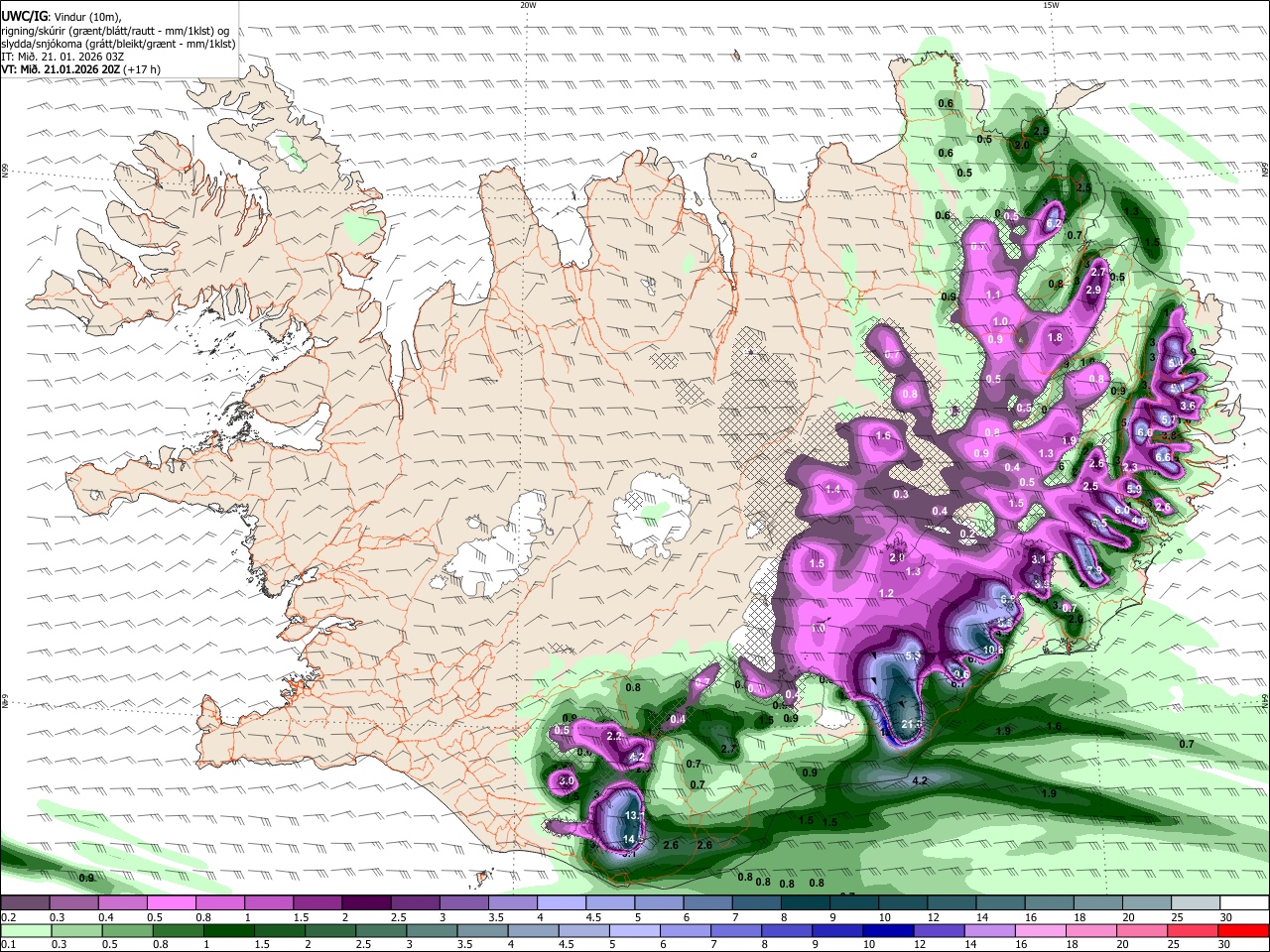The width and height of the screenshot is (1270, 952).
Task: Click the 1.4 snowfall value label
Action: click(x=832, y=490)
